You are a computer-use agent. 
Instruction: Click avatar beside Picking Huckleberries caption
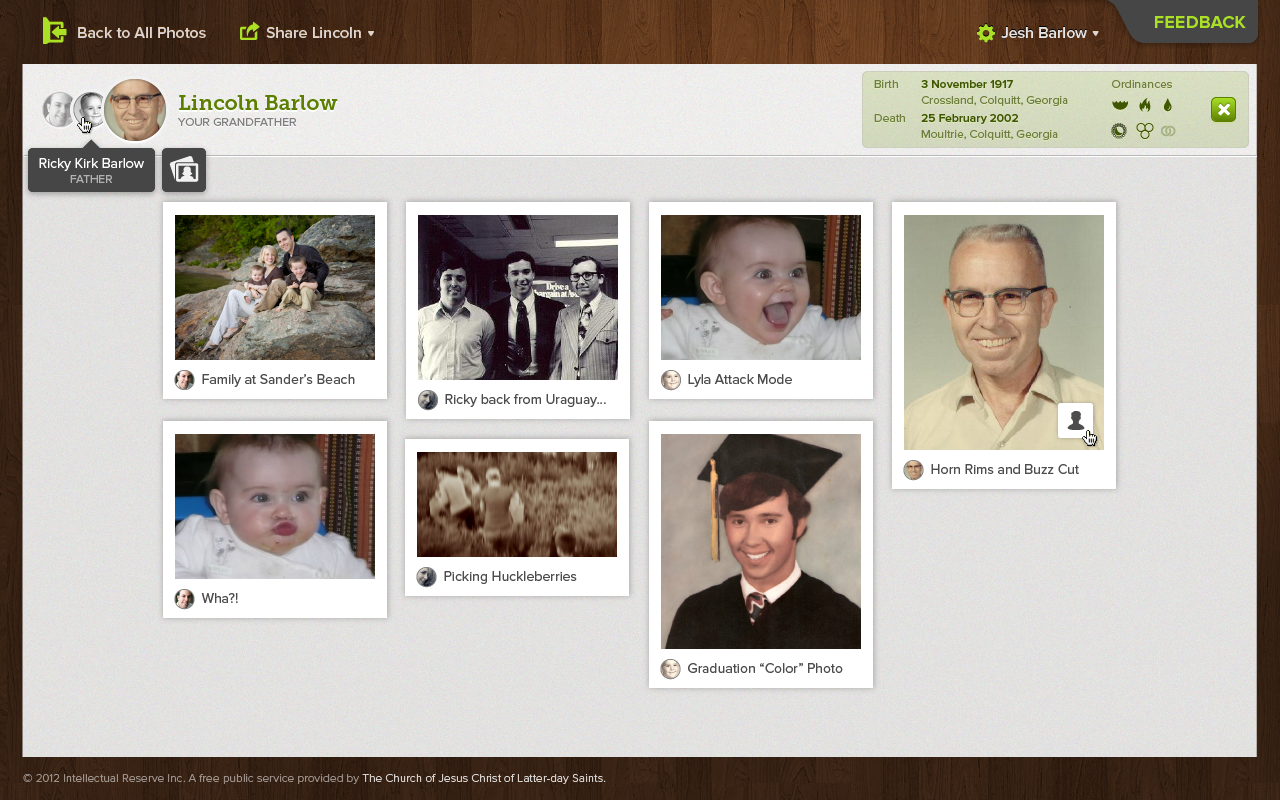(426, 577)
